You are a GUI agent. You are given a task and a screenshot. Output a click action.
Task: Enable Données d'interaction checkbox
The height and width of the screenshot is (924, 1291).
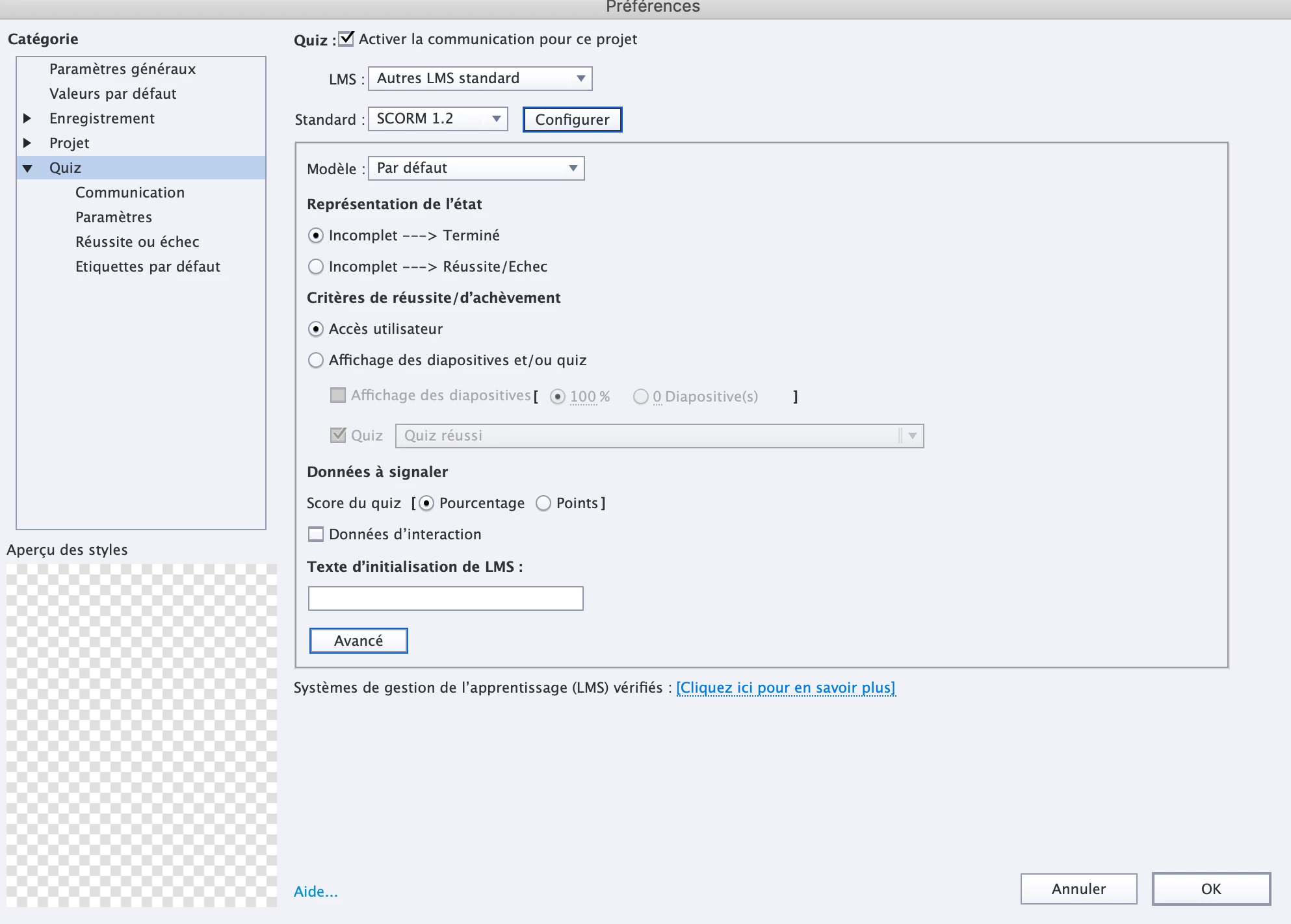[x=316, y=535]
